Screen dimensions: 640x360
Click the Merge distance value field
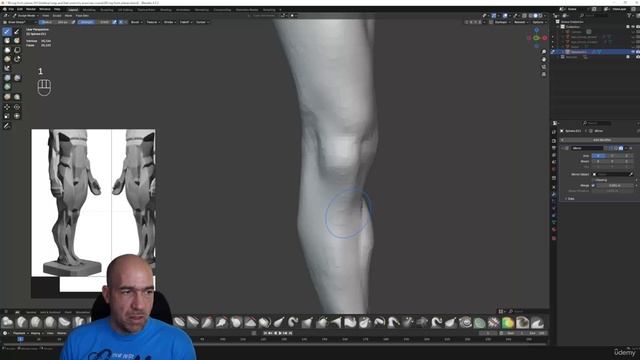point(615,185)
